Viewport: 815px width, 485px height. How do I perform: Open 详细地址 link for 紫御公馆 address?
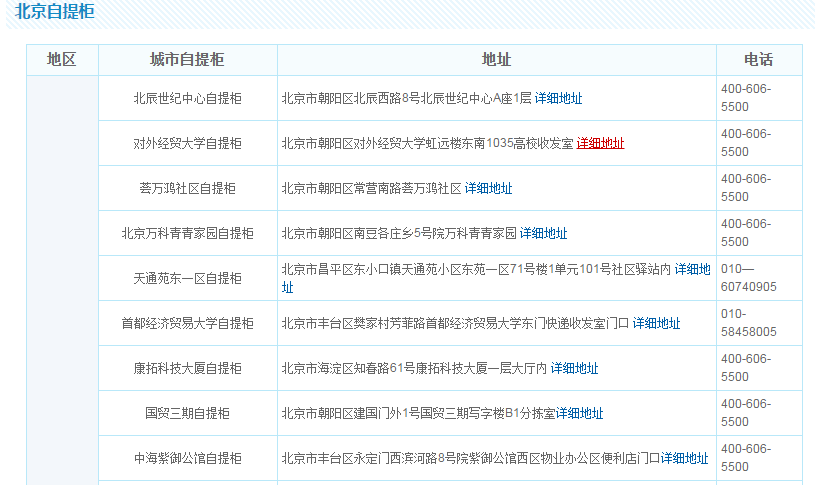pos(685,458)
